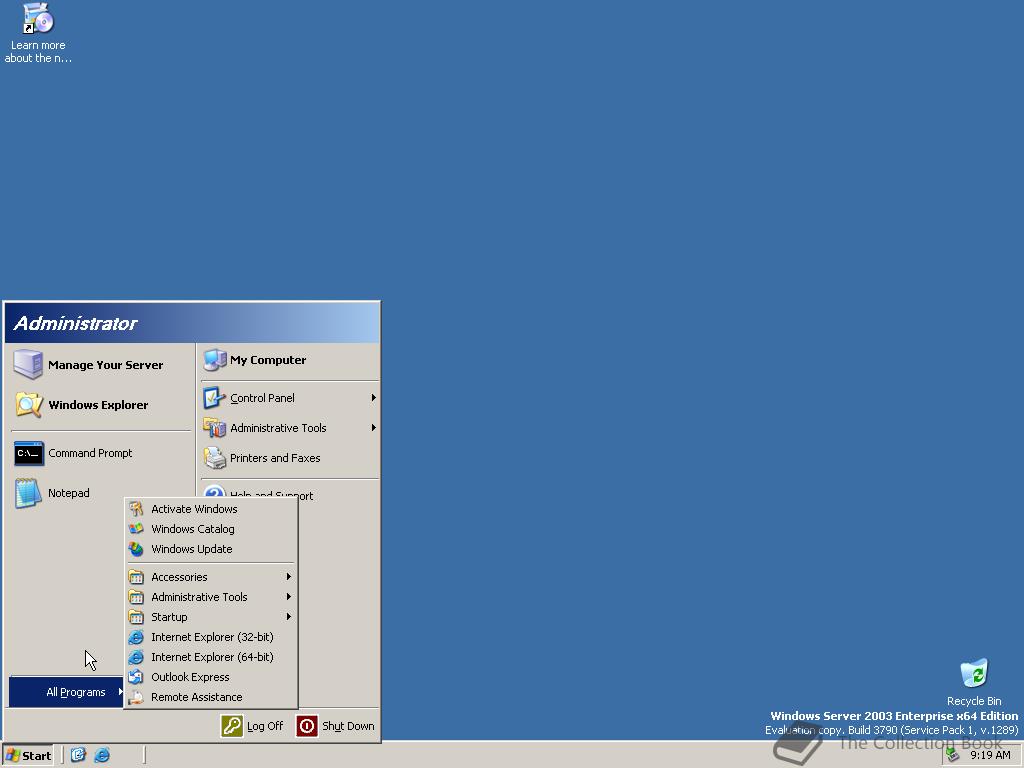Click the Log Off key icon

coord(232,726)
